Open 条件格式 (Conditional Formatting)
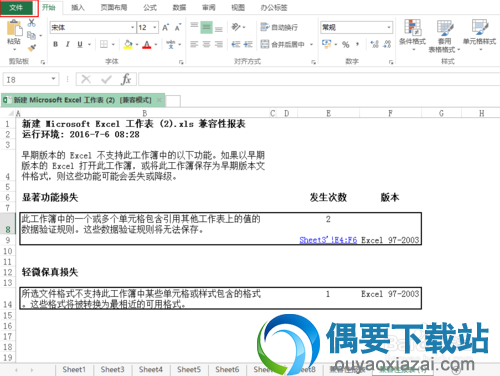The width and height of the screenshot is (500, 376). point(413,35)
